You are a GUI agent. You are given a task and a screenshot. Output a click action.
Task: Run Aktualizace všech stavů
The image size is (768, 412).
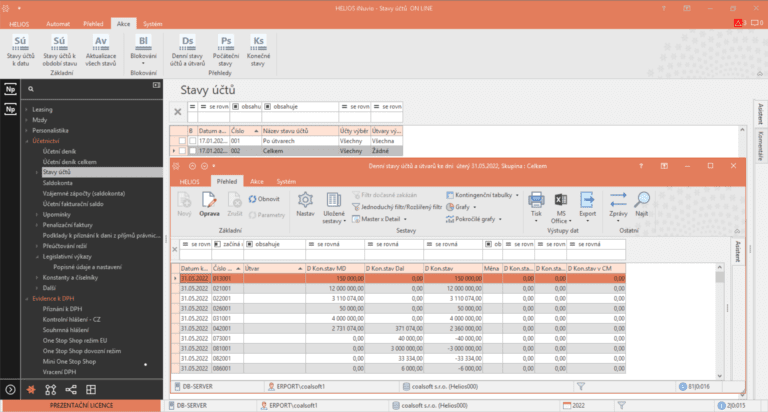pyautogui.click(x=100, y=51)
